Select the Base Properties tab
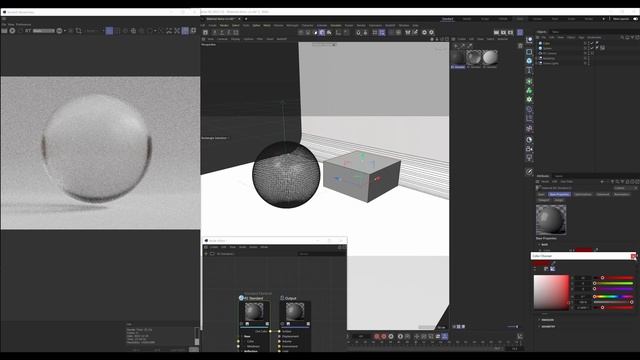Screen dimensions: 640x360 pos(559,194)
